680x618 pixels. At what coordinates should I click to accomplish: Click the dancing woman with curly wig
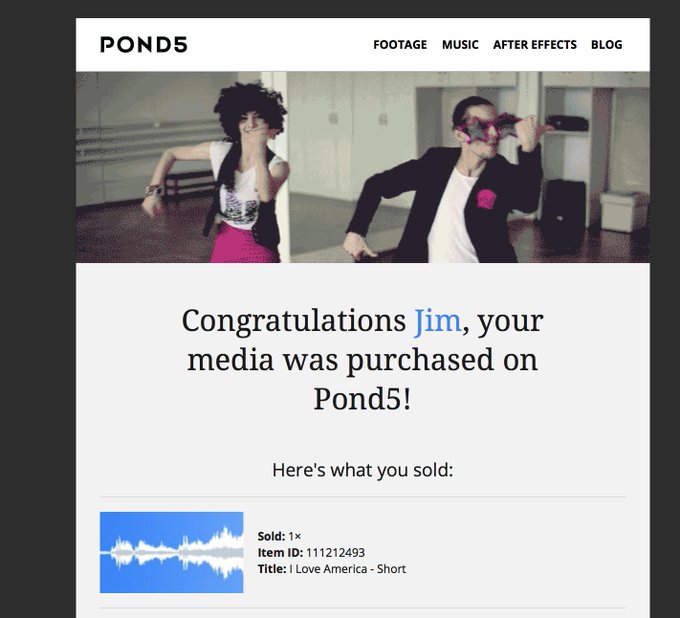[230, 171]
